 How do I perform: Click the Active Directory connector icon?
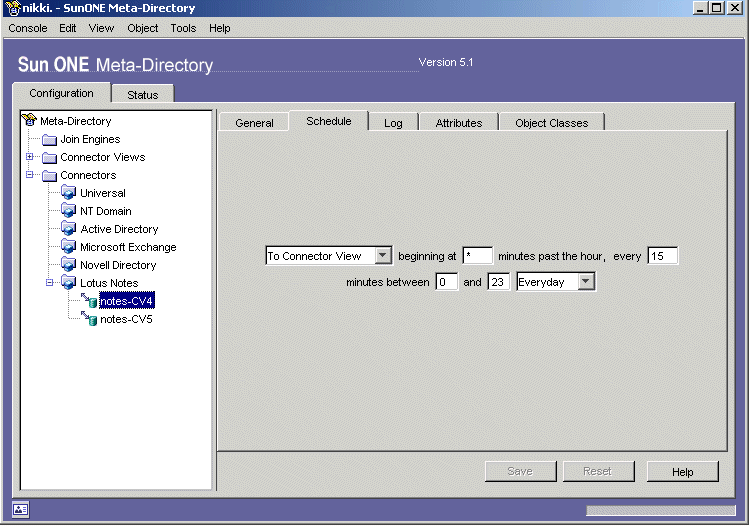tap(68, 229)
